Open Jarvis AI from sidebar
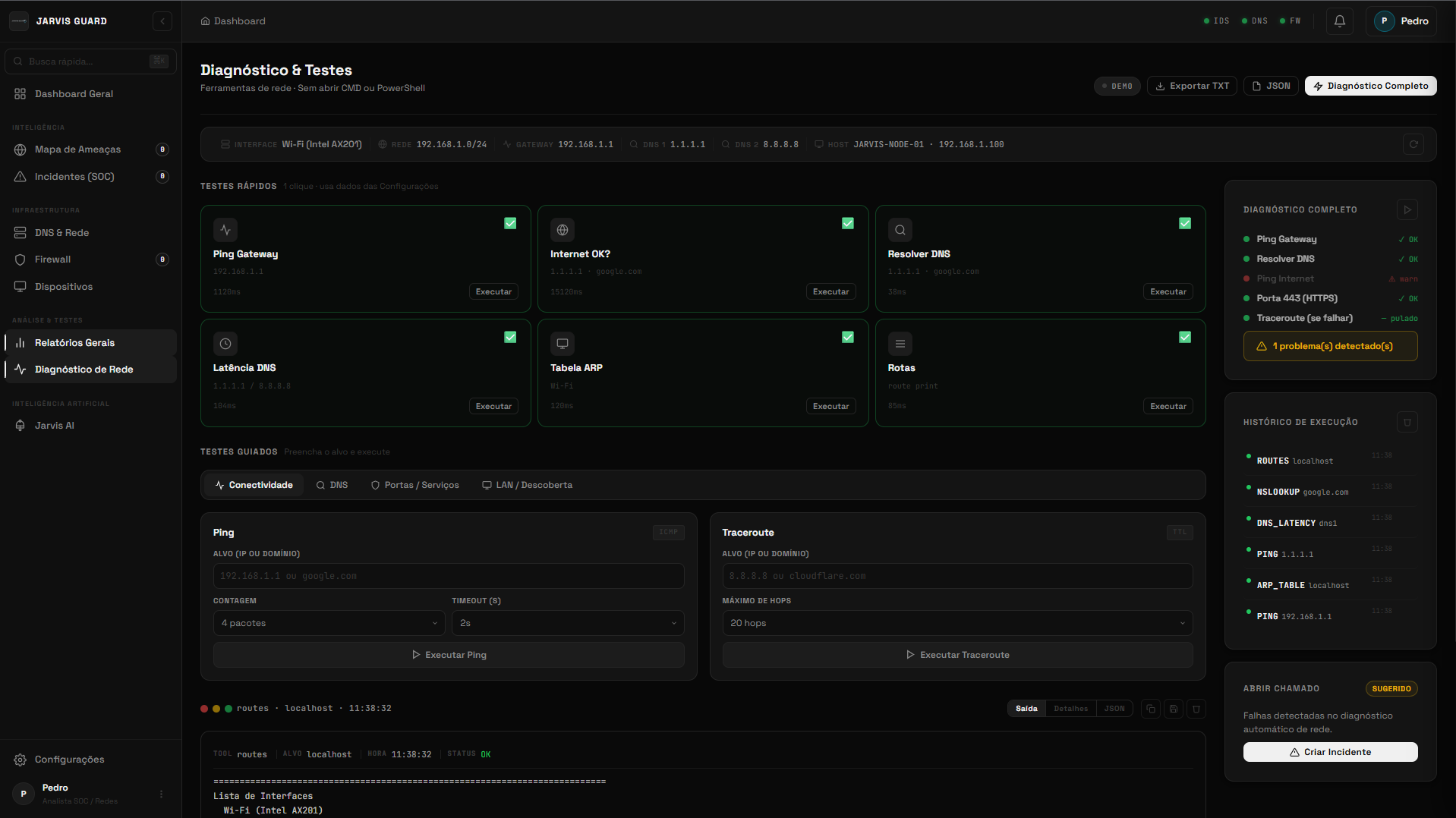 91,426
